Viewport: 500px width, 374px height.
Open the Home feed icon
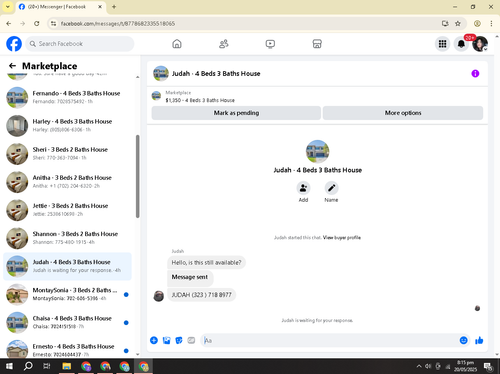[x=177, y=44]
